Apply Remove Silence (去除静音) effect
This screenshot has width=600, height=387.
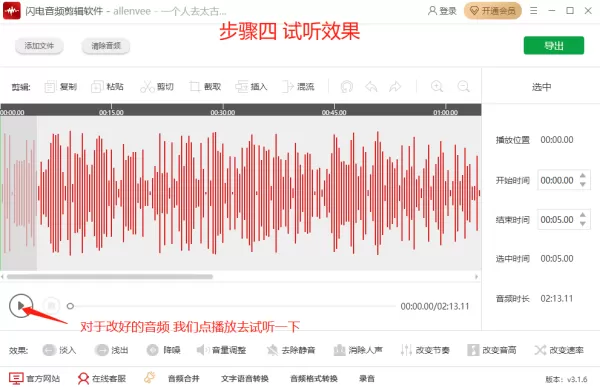pos(291,350)
